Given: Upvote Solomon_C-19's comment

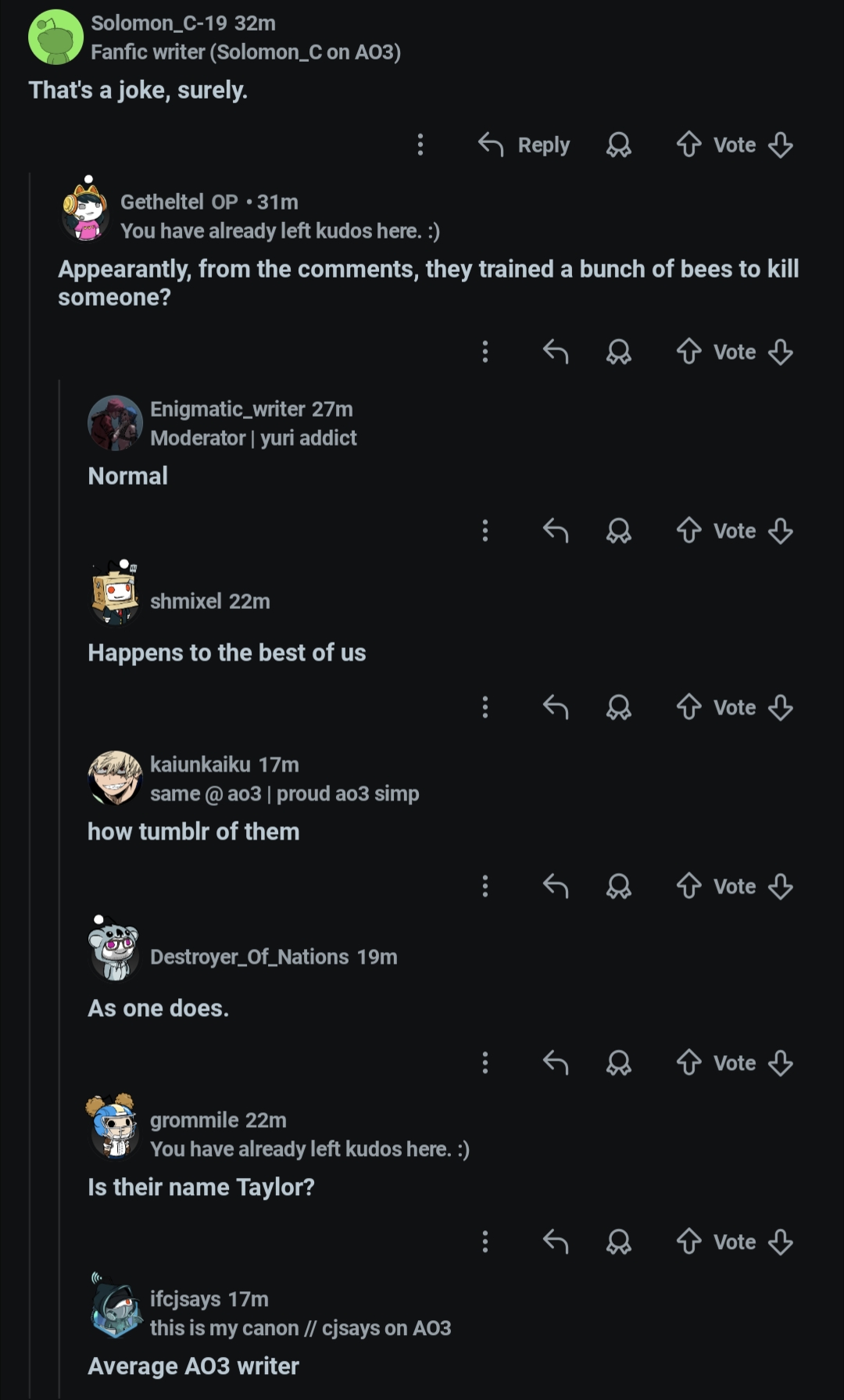Looking at the screenshot, I should click(688, 145).
